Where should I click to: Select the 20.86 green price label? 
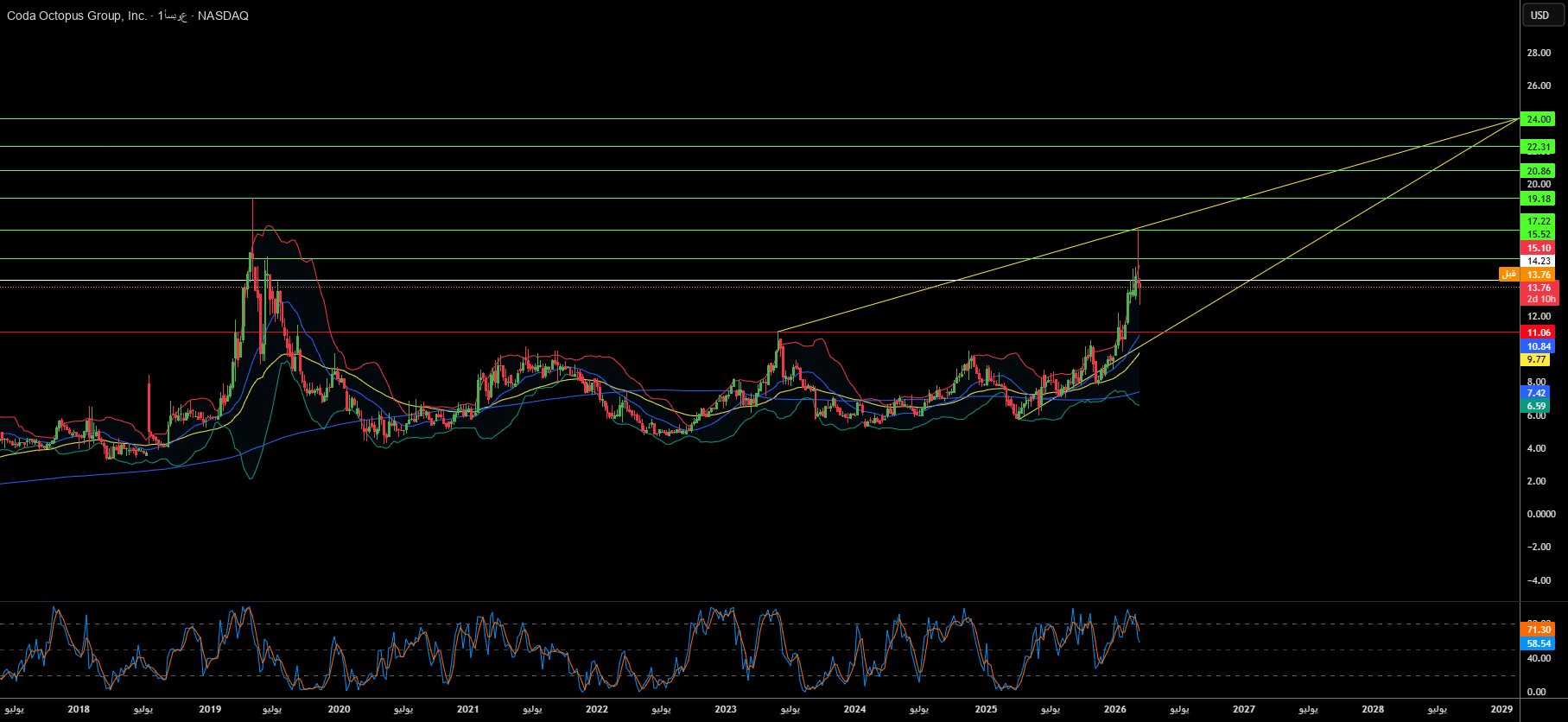pos(1539,171)
